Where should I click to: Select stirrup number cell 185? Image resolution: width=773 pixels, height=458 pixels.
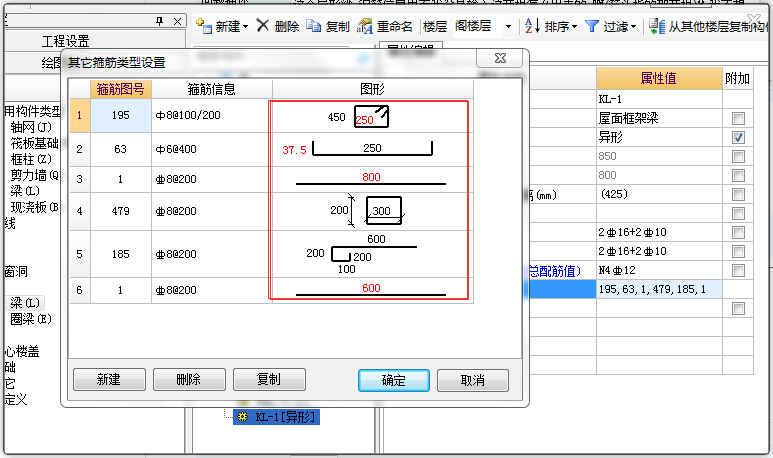[x=120, y=254]
